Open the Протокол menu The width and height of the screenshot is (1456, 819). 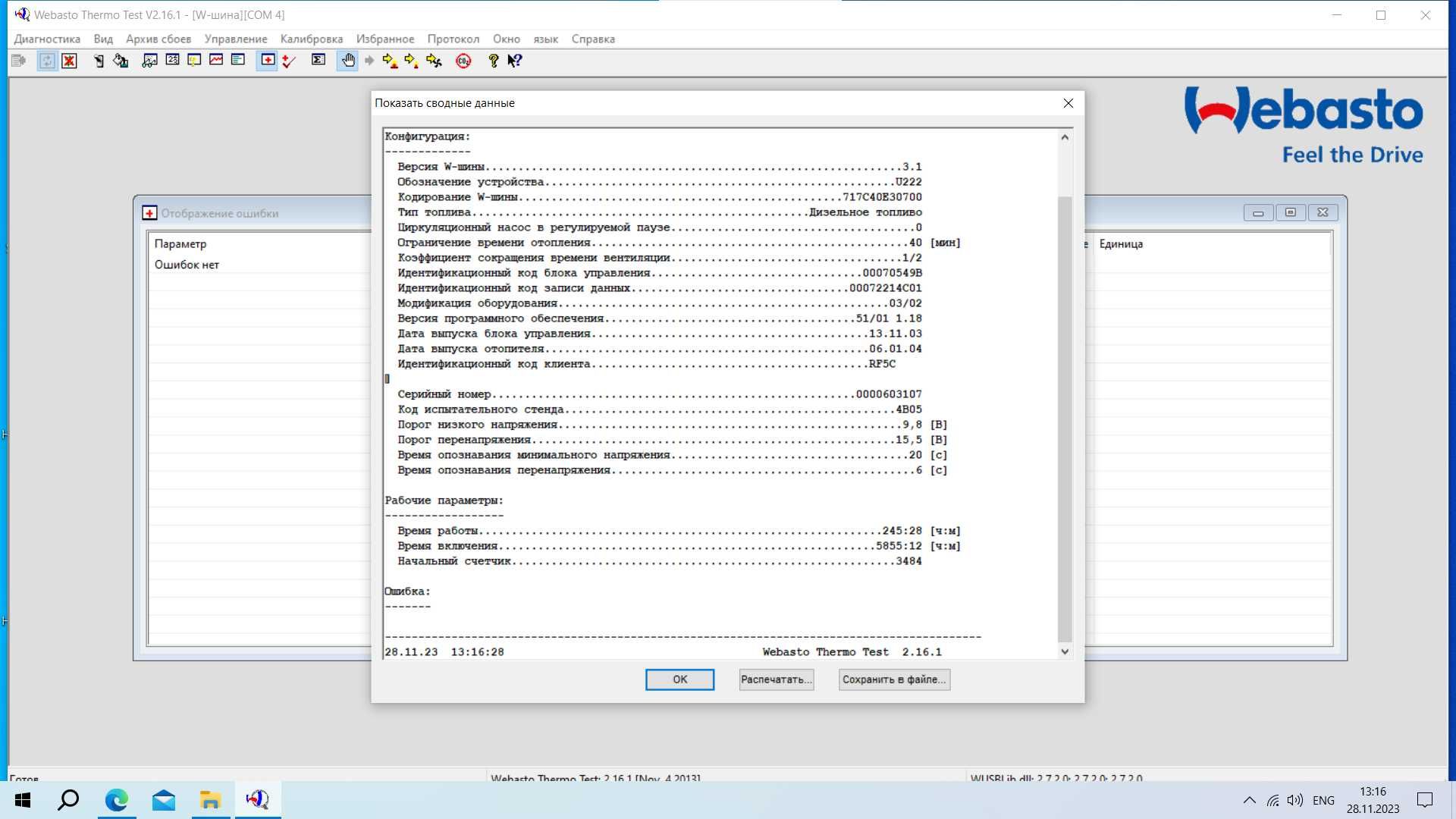pos(453,39)
